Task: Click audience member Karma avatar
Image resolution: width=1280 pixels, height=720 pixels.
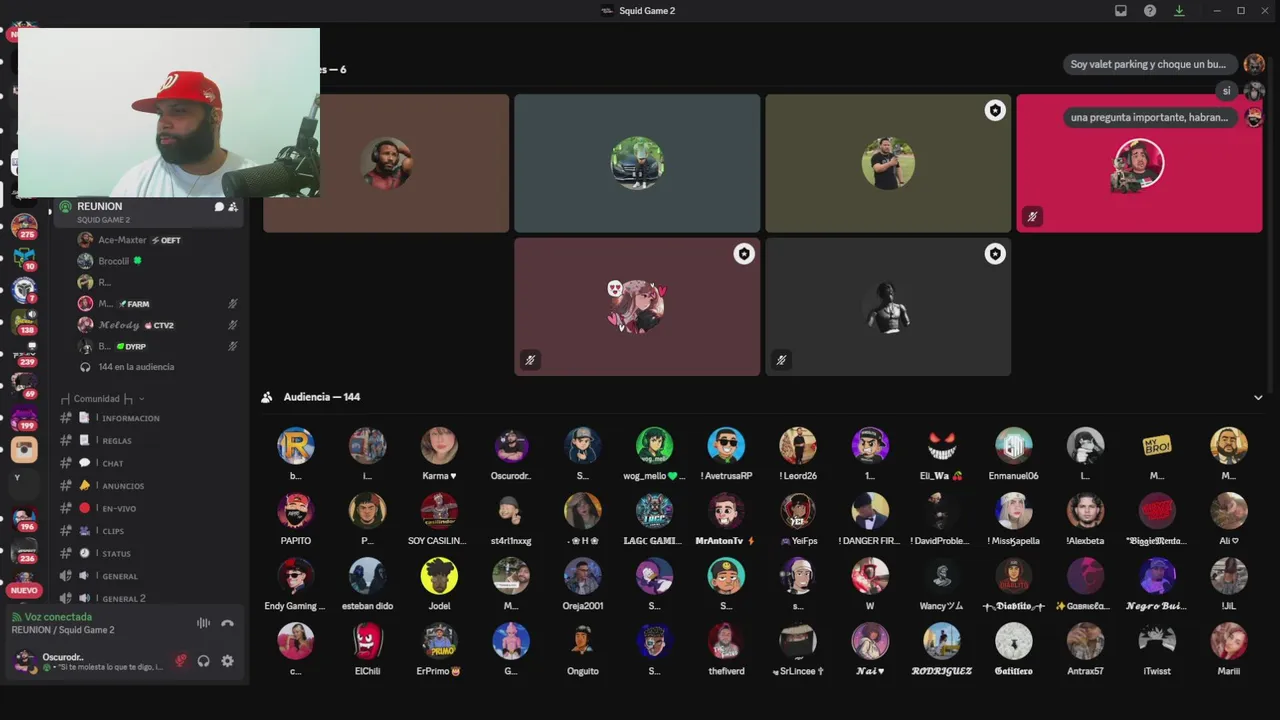Action: click(439, 446)
